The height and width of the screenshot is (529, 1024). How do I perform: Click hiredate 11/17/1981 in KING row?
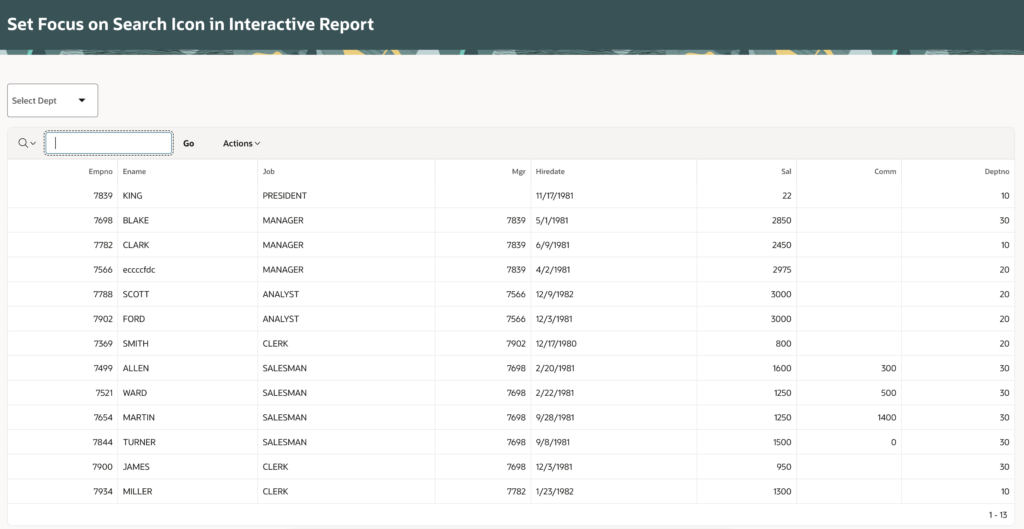click(x=554, y=196)
